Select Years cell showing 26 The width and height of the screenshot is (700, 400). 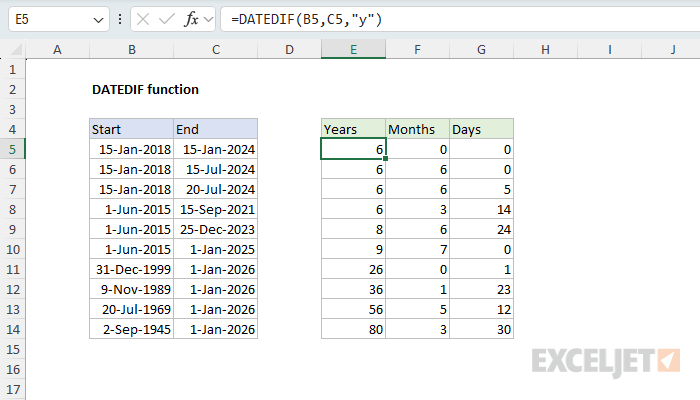coord(354,270)
